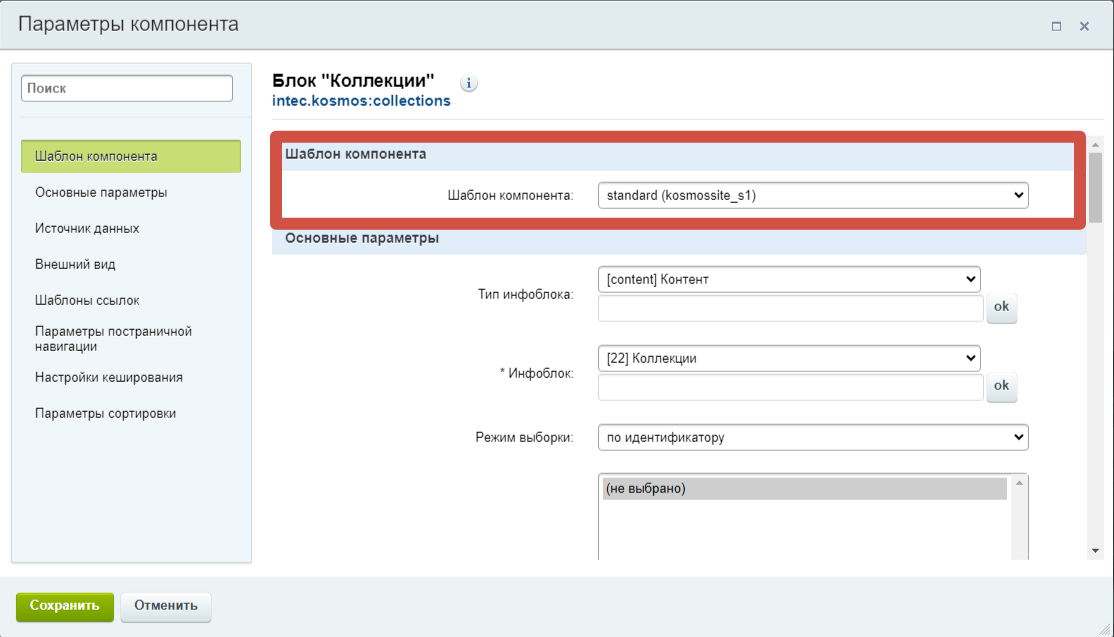Expand the Тип инфоблока dropdown
The image size is (1114, 637).
coord(789,279)
